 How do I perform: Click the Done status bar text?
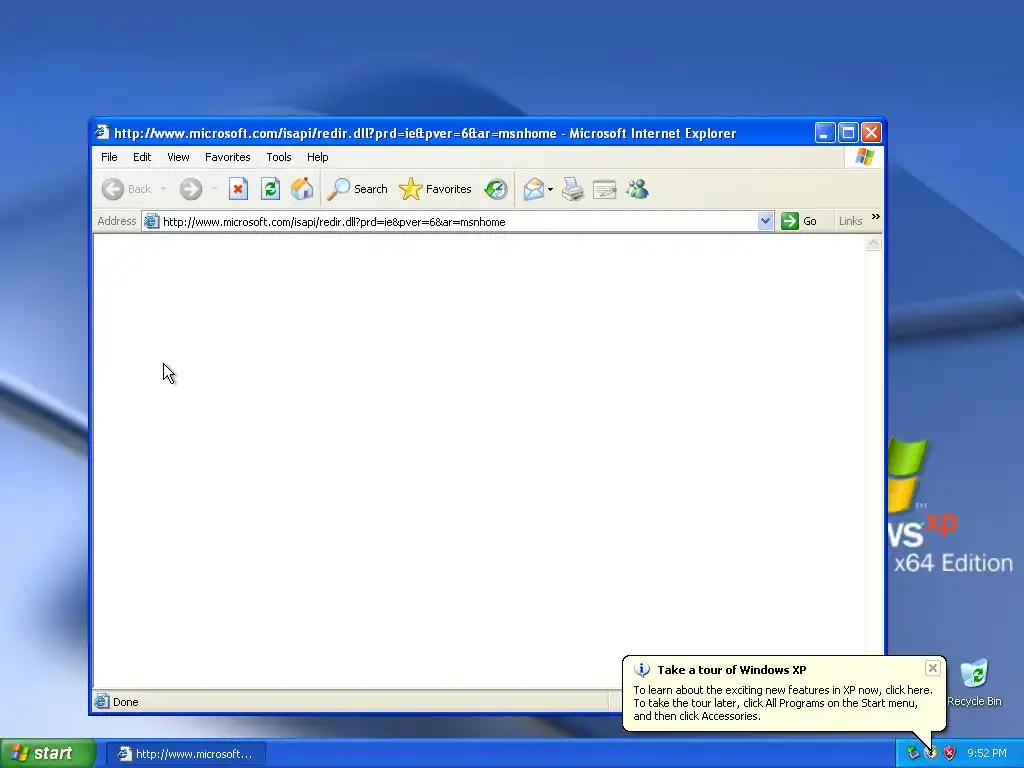pyautogui.click(x=125, y=702)
